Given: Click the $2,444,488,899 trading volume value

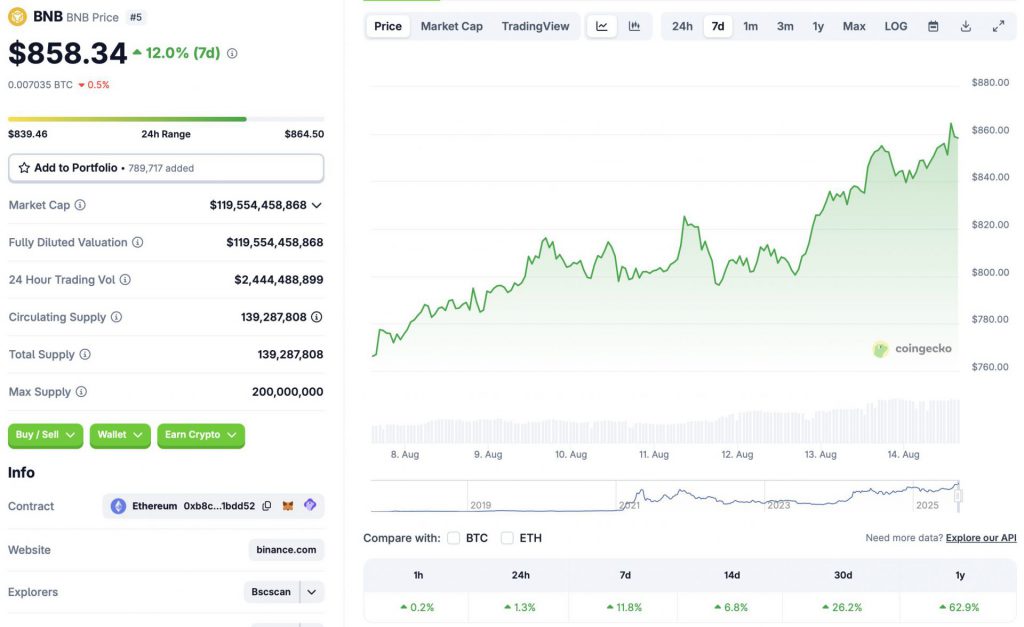Looking at the screenshot, I should point(279,280).
